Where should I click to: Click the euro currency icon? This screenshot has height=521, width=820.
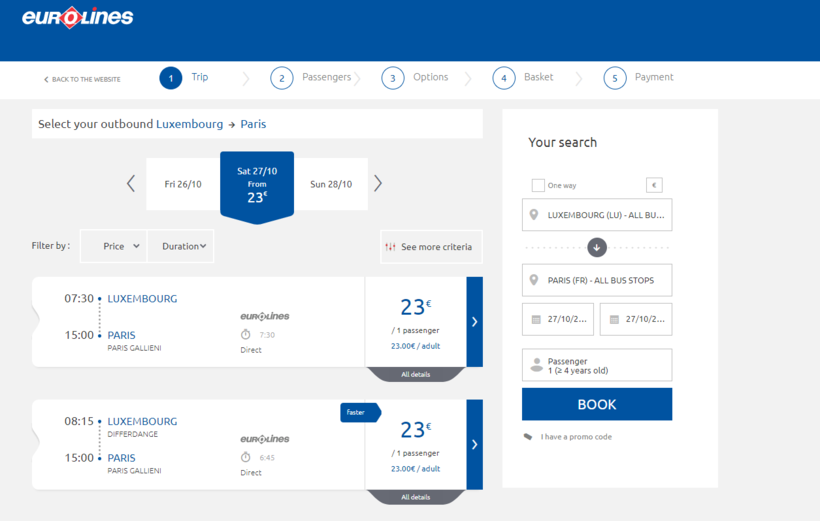tap(654, 185)
